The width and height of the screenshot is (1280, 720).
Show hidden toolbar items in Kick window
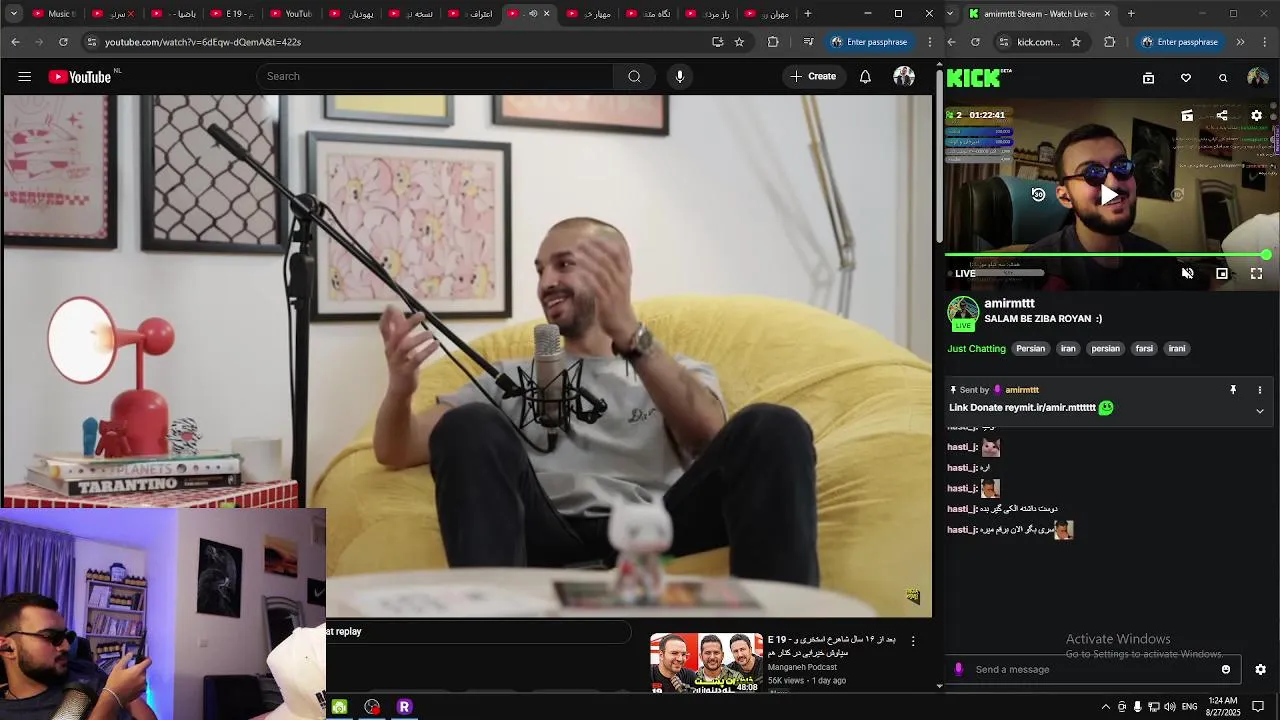1240,42
